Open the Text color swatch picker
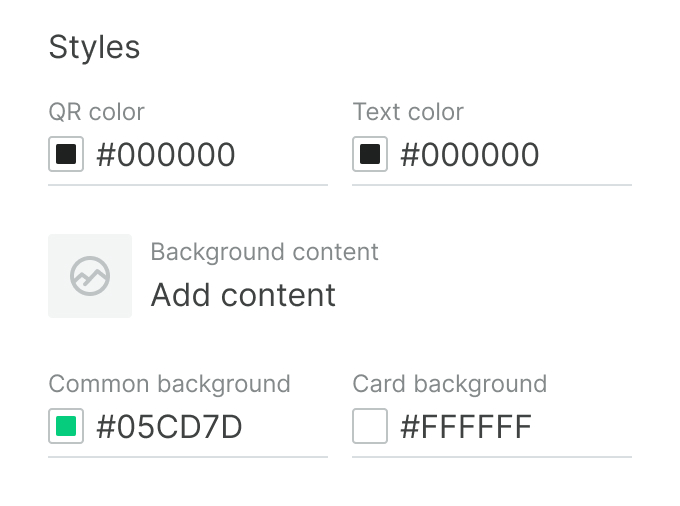 (370, 155)
